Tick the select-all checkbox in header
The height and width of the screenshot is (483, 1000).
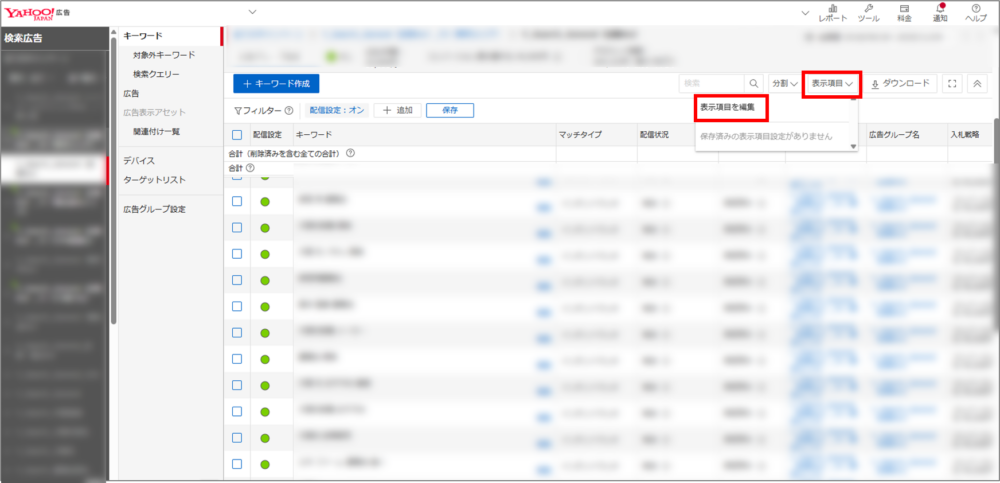tap(237, 134)
